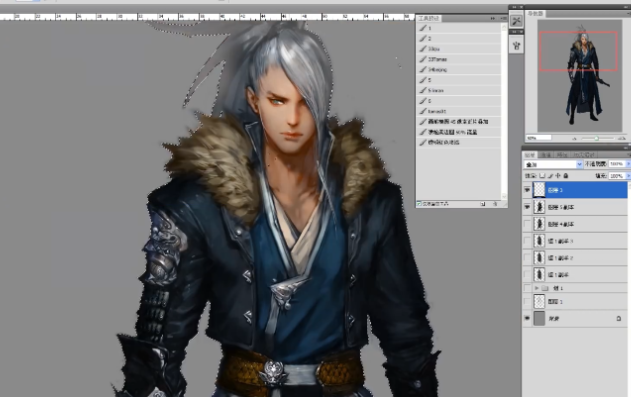The height and width of the screenshot is (397, 631).
Task: Click the navigator zoom slider handle
Action: pos(596,138)
